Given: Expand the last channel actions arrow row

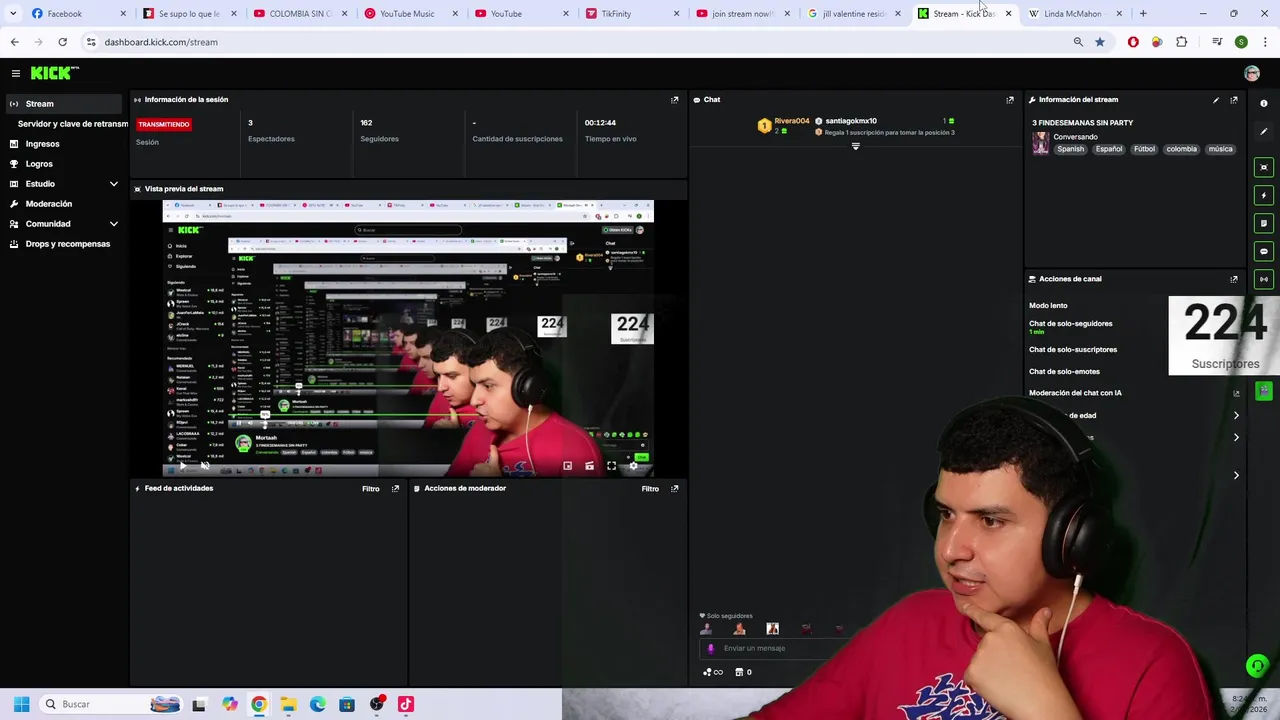Looking at the screenshot, I should click(1236, 475).
